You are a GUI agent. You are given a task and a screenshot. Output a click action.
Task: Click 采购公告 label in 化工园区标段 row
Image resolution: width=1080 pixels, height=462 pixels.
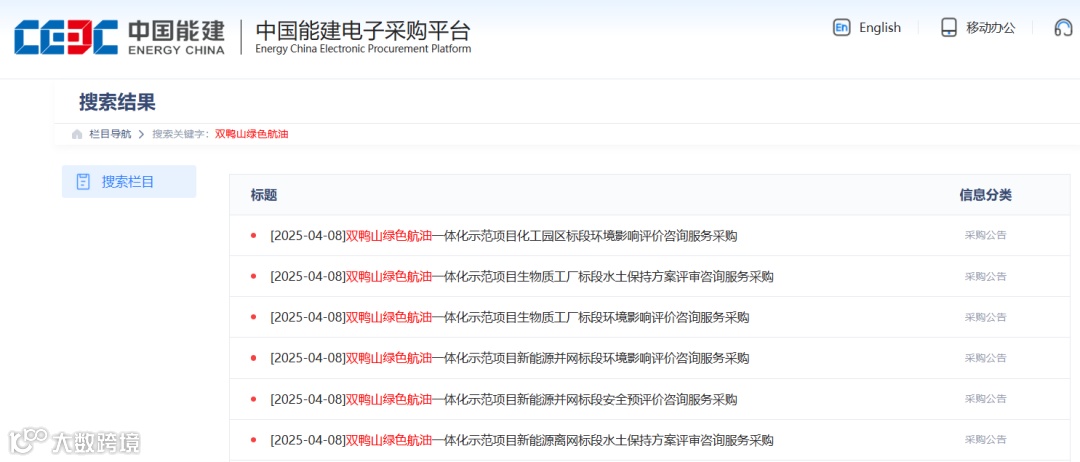coord(986,235)
